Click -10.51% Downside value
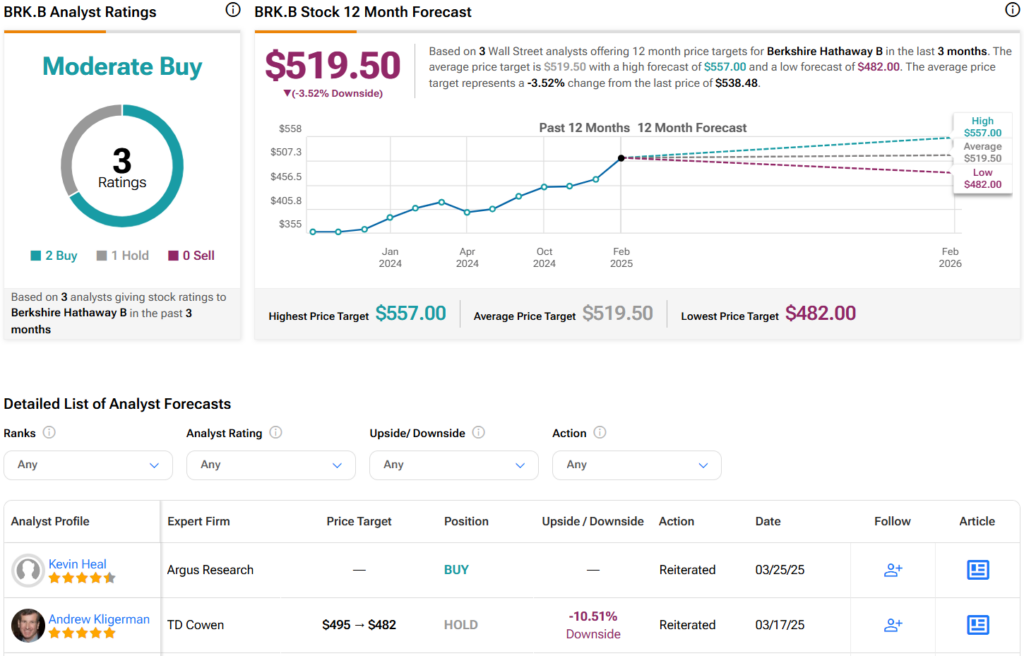The image size is (1024, 656). pos(593,625)
